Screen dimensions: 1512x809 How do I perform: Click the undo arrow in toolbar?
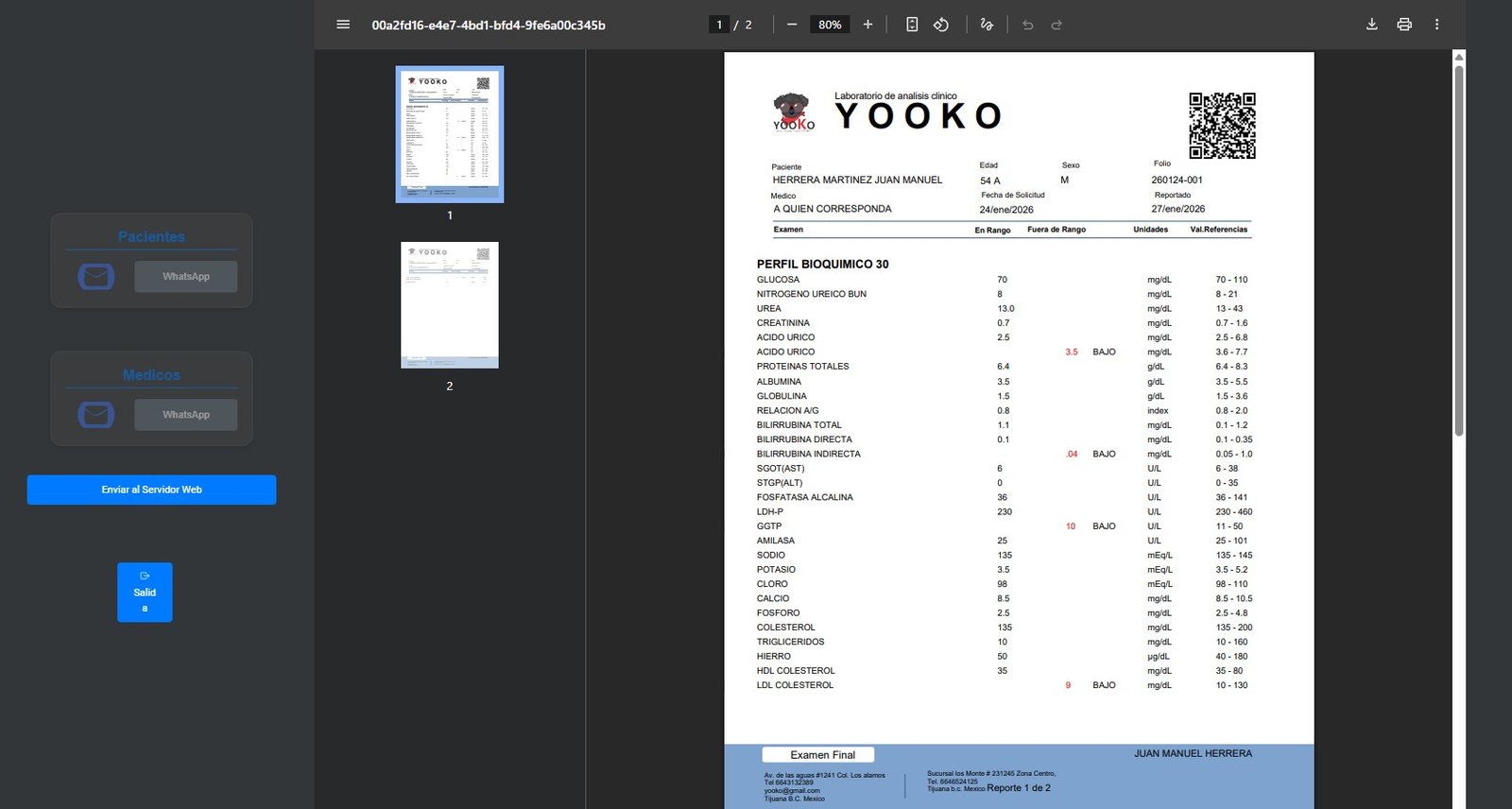1028,25
